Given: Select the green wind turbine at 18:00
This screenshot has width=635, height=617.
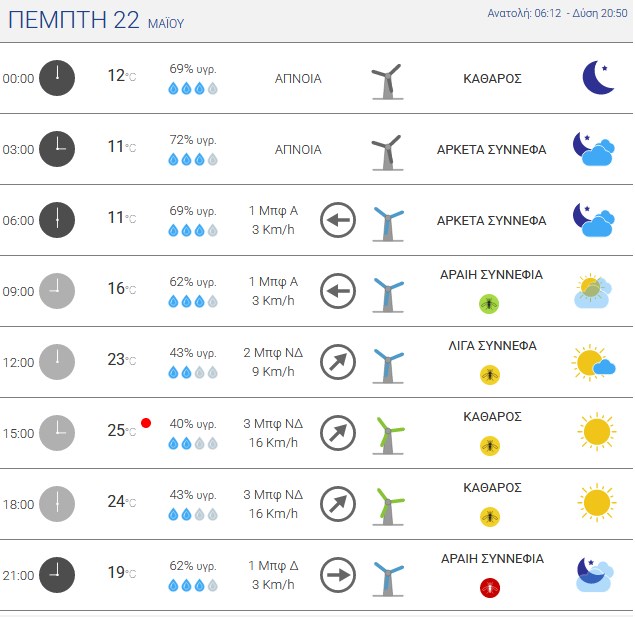Looking at the screenshot, I should 388,506.
